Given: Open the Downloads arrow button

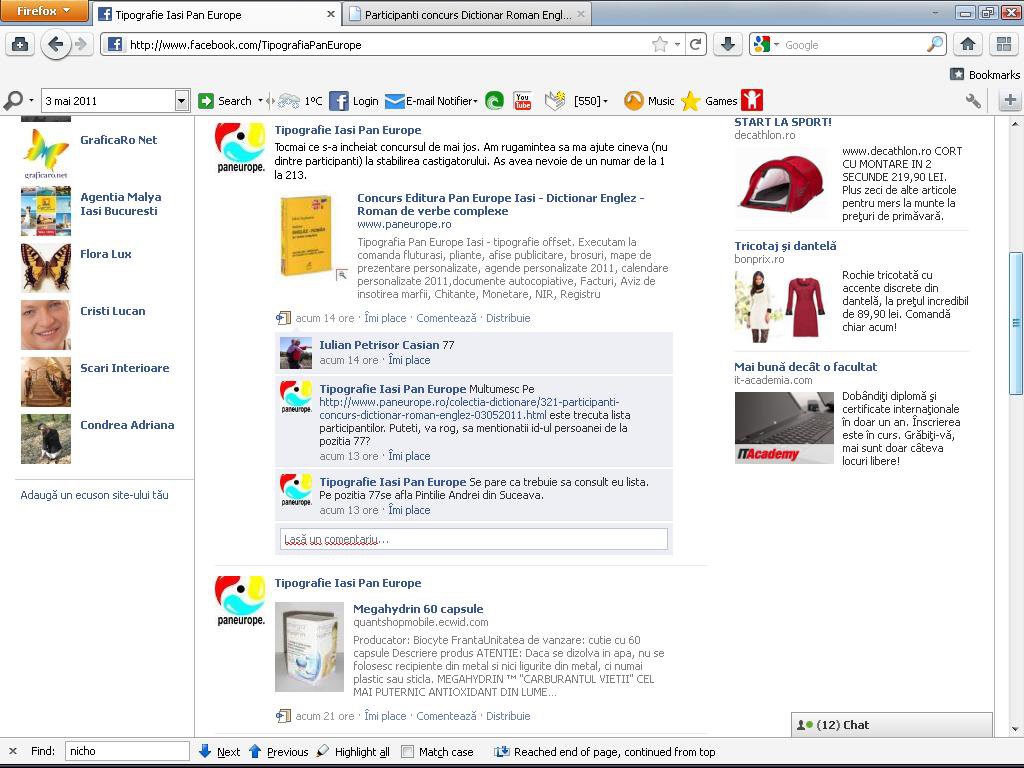Looking at the screenshot, I should click(728, 44).
